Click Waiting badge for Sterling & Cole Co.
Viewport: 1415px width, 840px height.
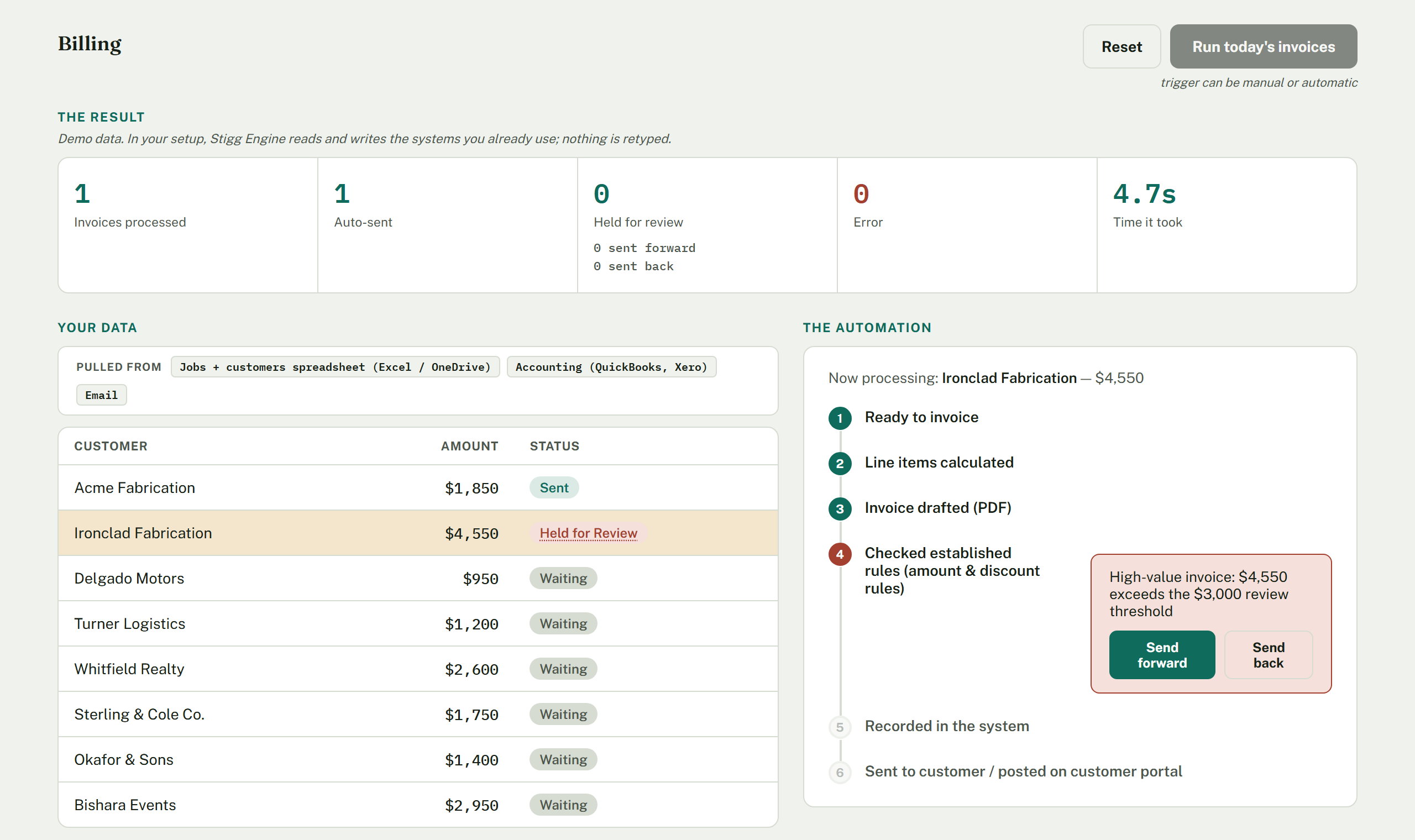pyautogui.click(x=563, y=715)
